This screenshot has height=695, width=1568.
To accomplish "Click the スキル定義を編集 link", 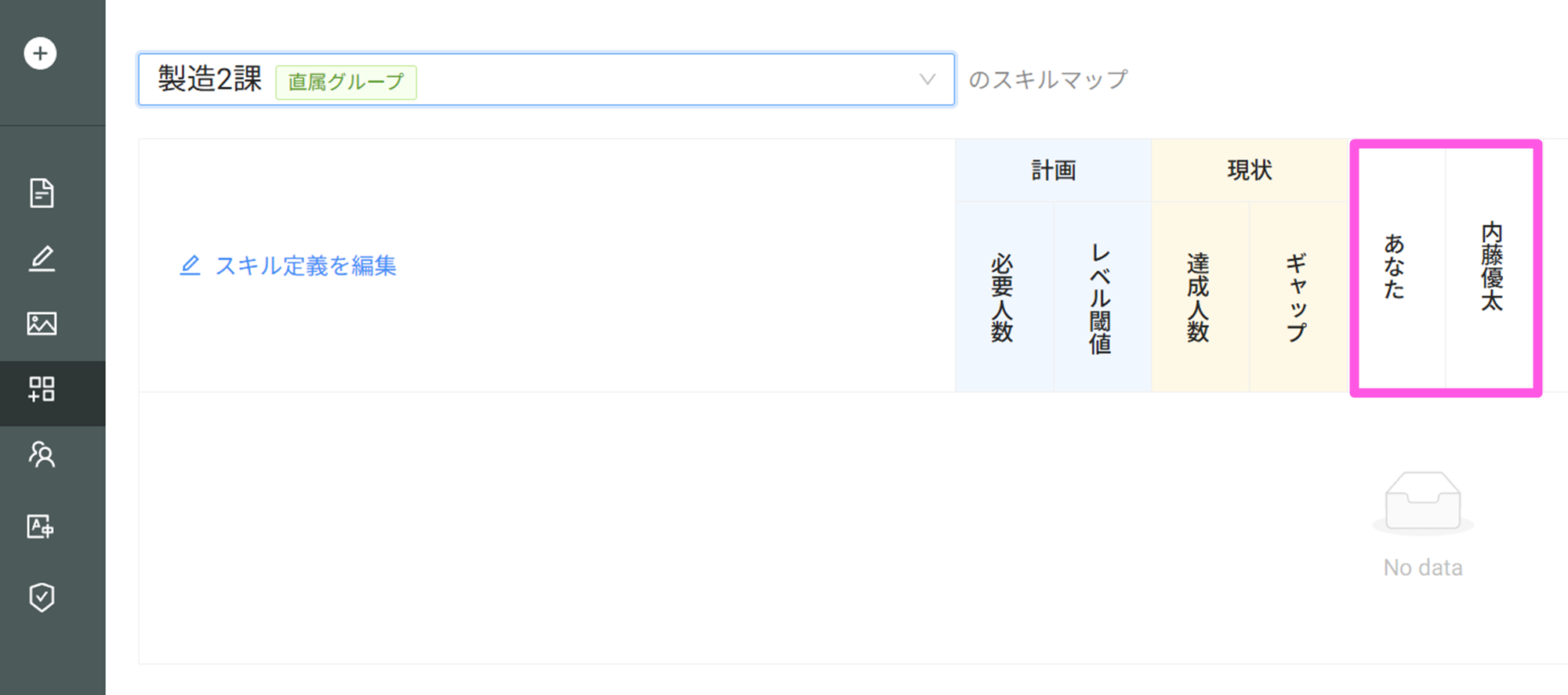I will [x=306, y=266].
